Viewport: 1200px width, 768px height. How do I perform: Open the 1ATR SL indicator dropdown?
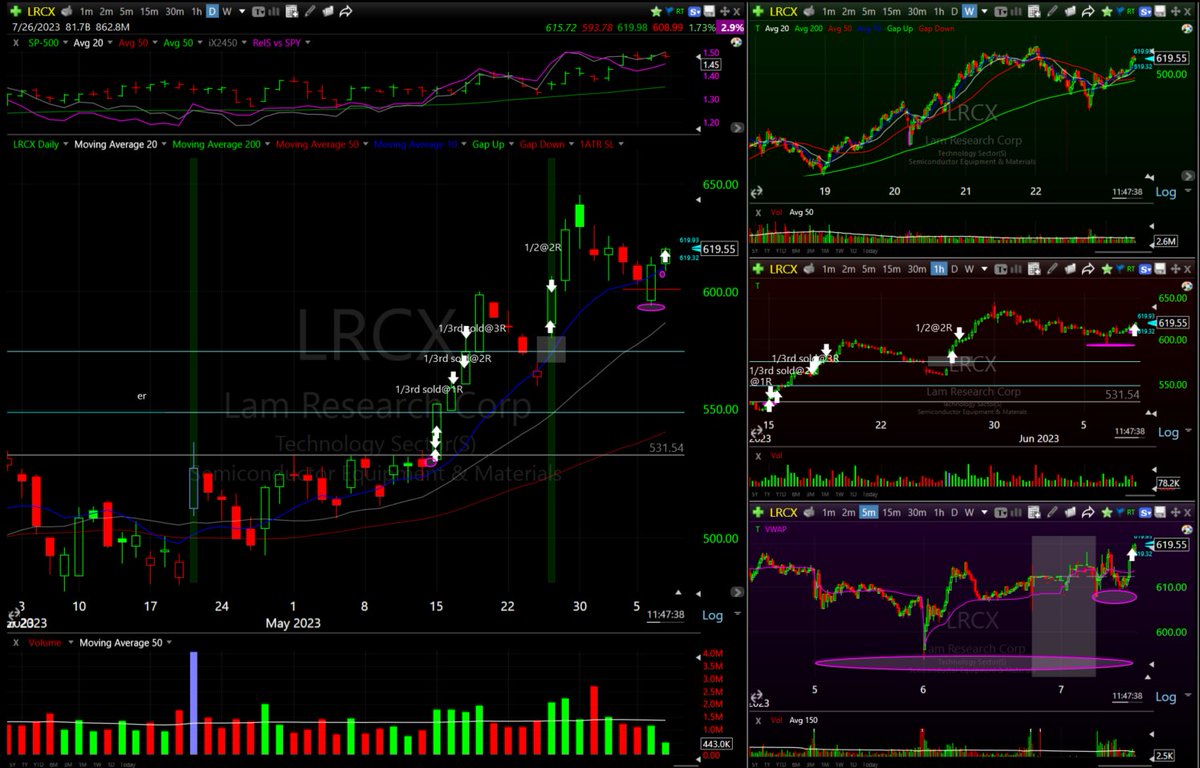click(x=621, y=144)
